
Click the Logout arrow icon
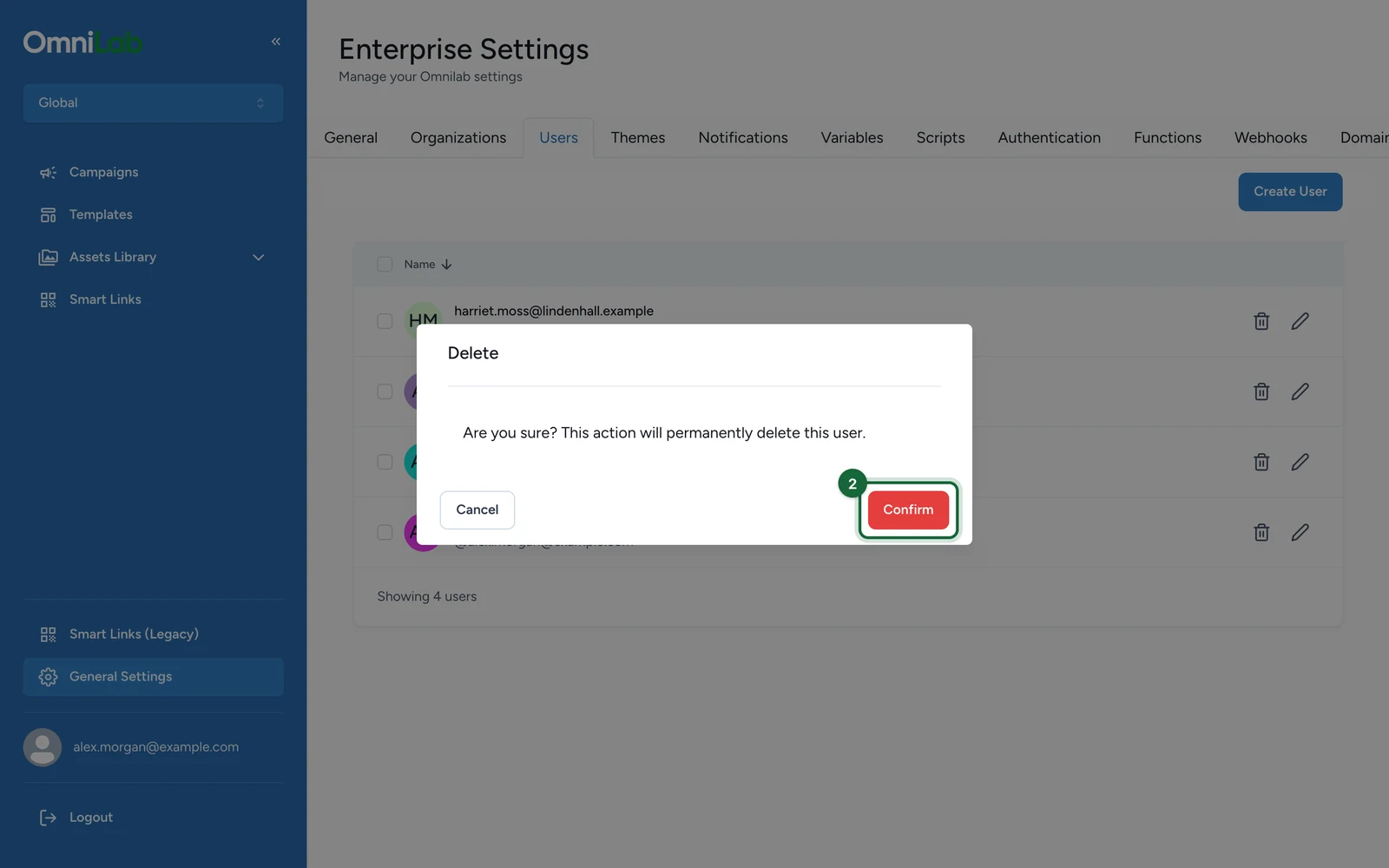pyautogui.click(x=48, y=818)
